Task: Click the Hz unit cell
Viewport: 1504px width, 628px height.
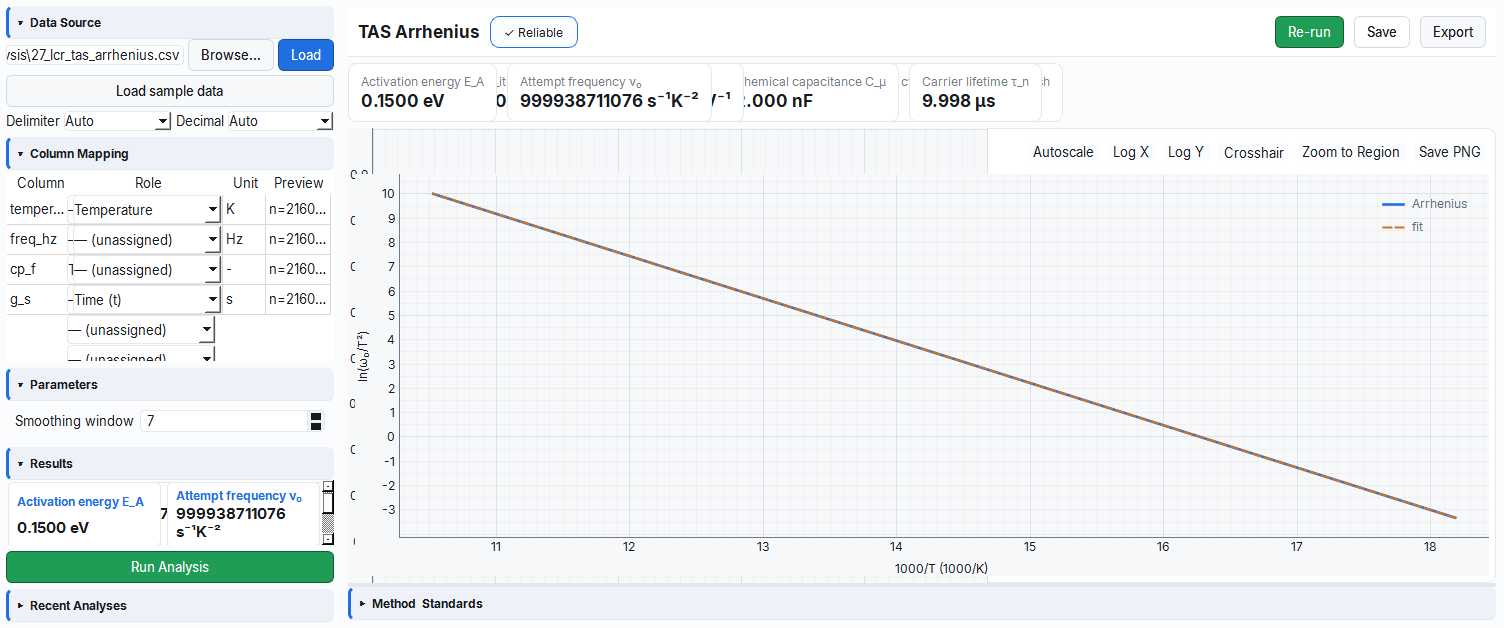Action: 244,240
